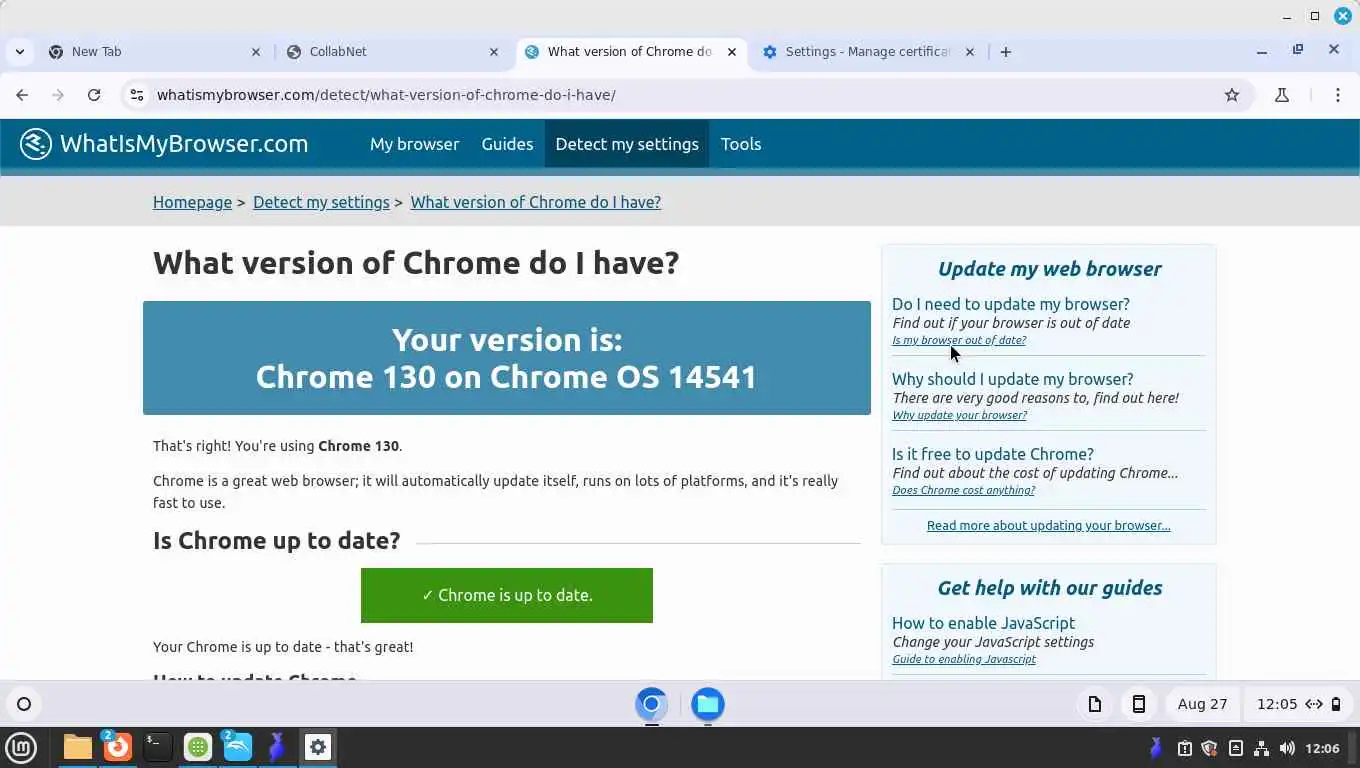
Task: Click the Chrome is up to date button
Action: point(507,595)
